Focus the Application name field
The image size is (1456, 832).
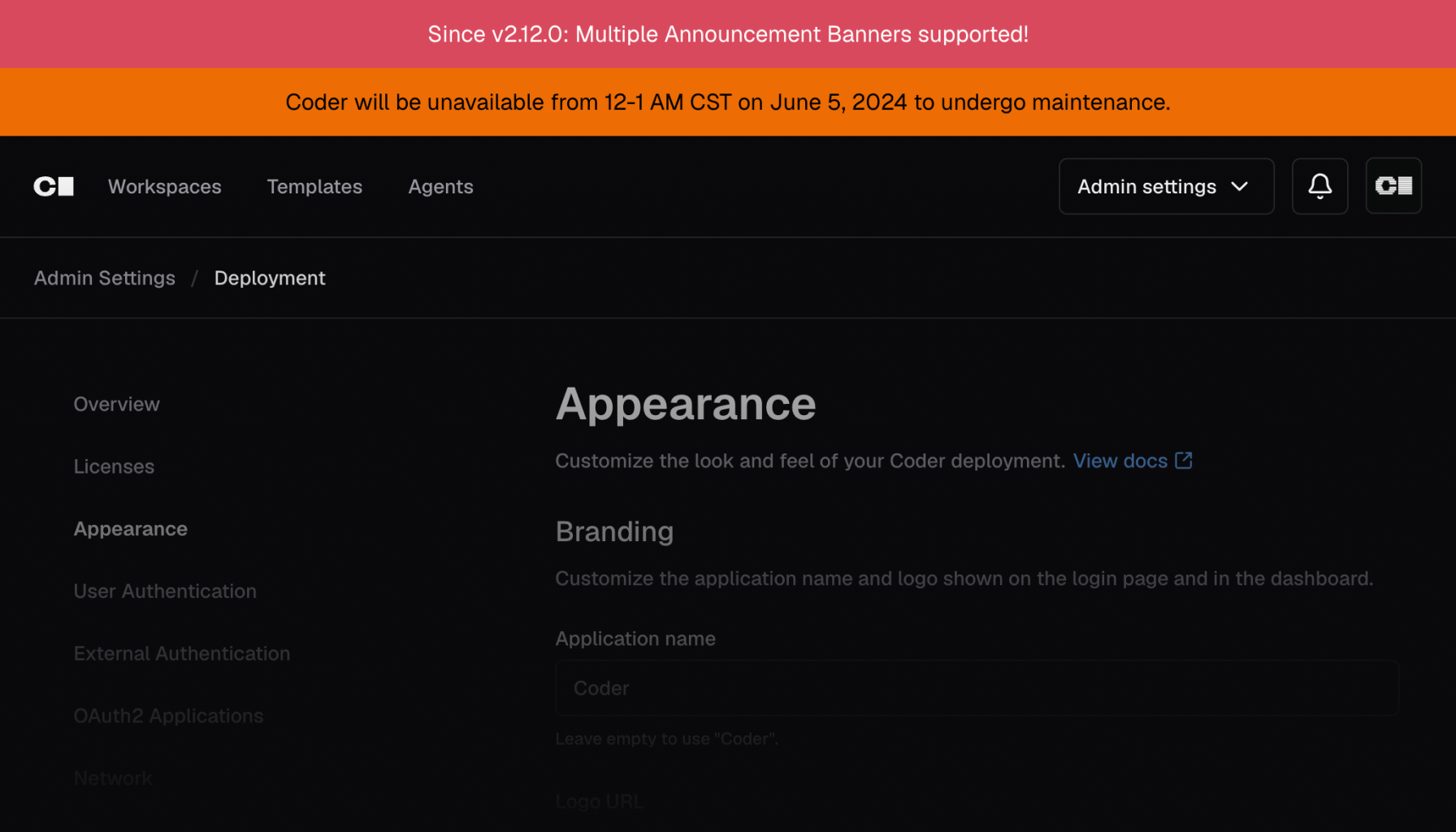coord(977,688)
